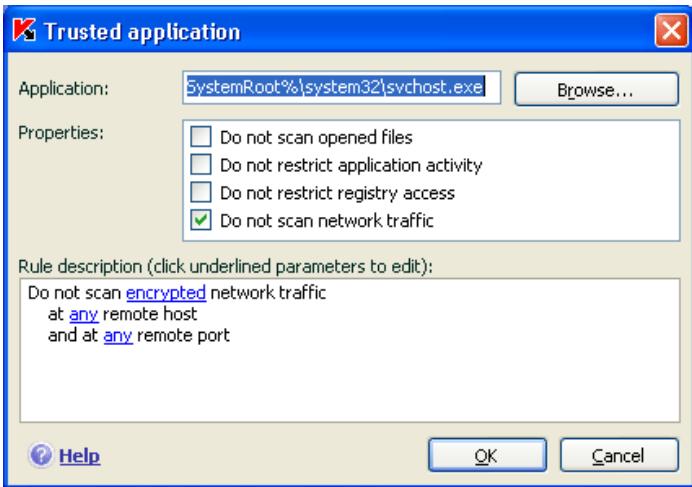Open the Help link

click(x=79, y=456)
